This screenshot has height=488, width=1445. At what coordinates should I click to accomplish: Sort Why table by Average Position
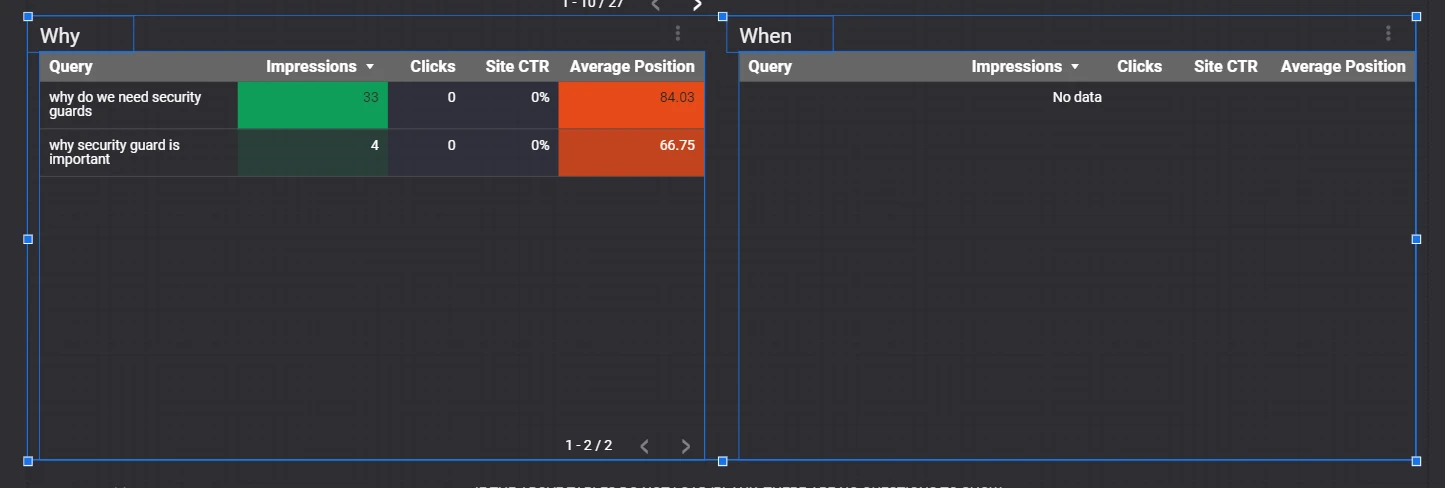(632, 66)
